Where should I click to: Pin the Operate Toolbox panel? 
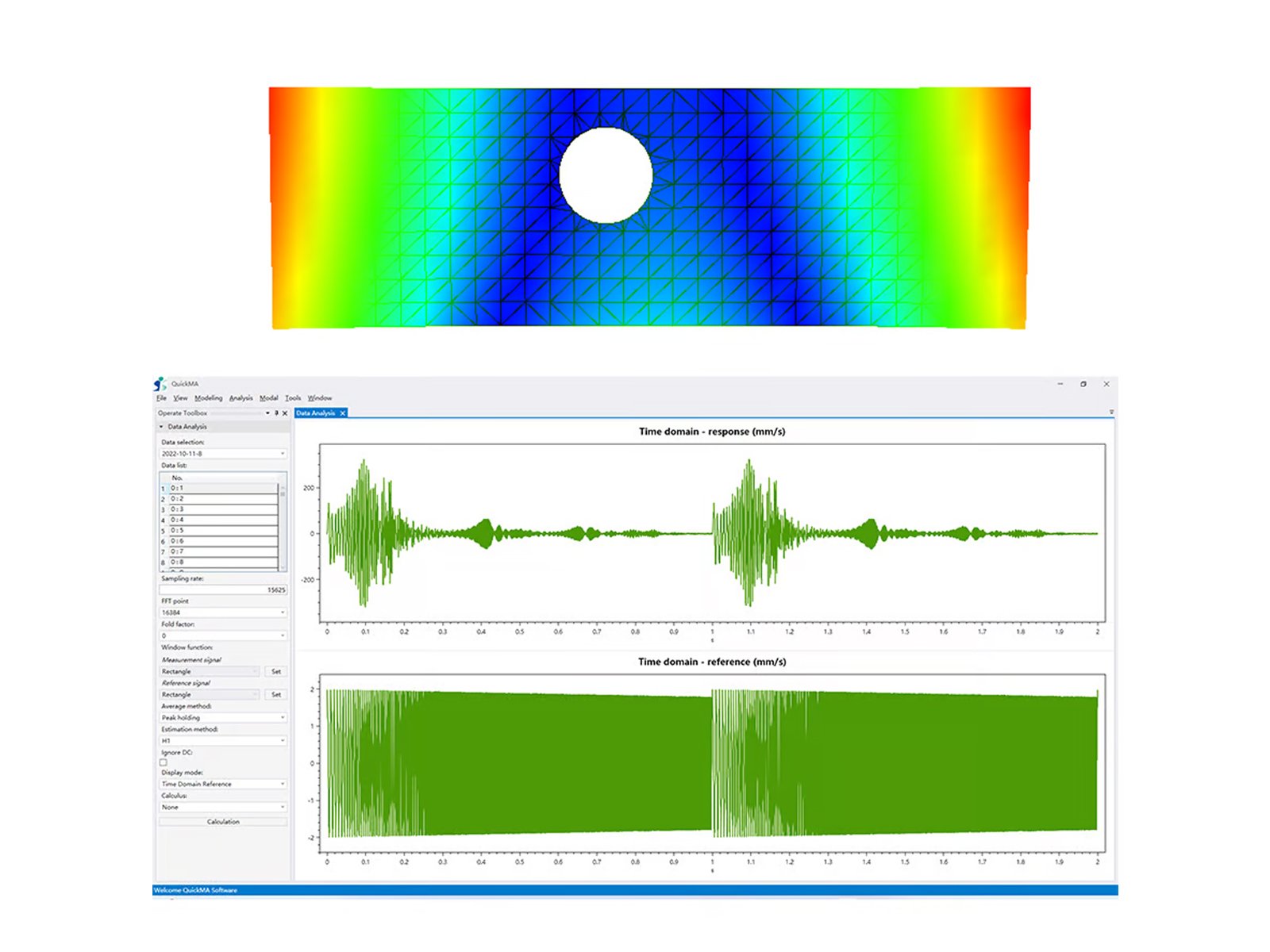click(x=276, y=413)
